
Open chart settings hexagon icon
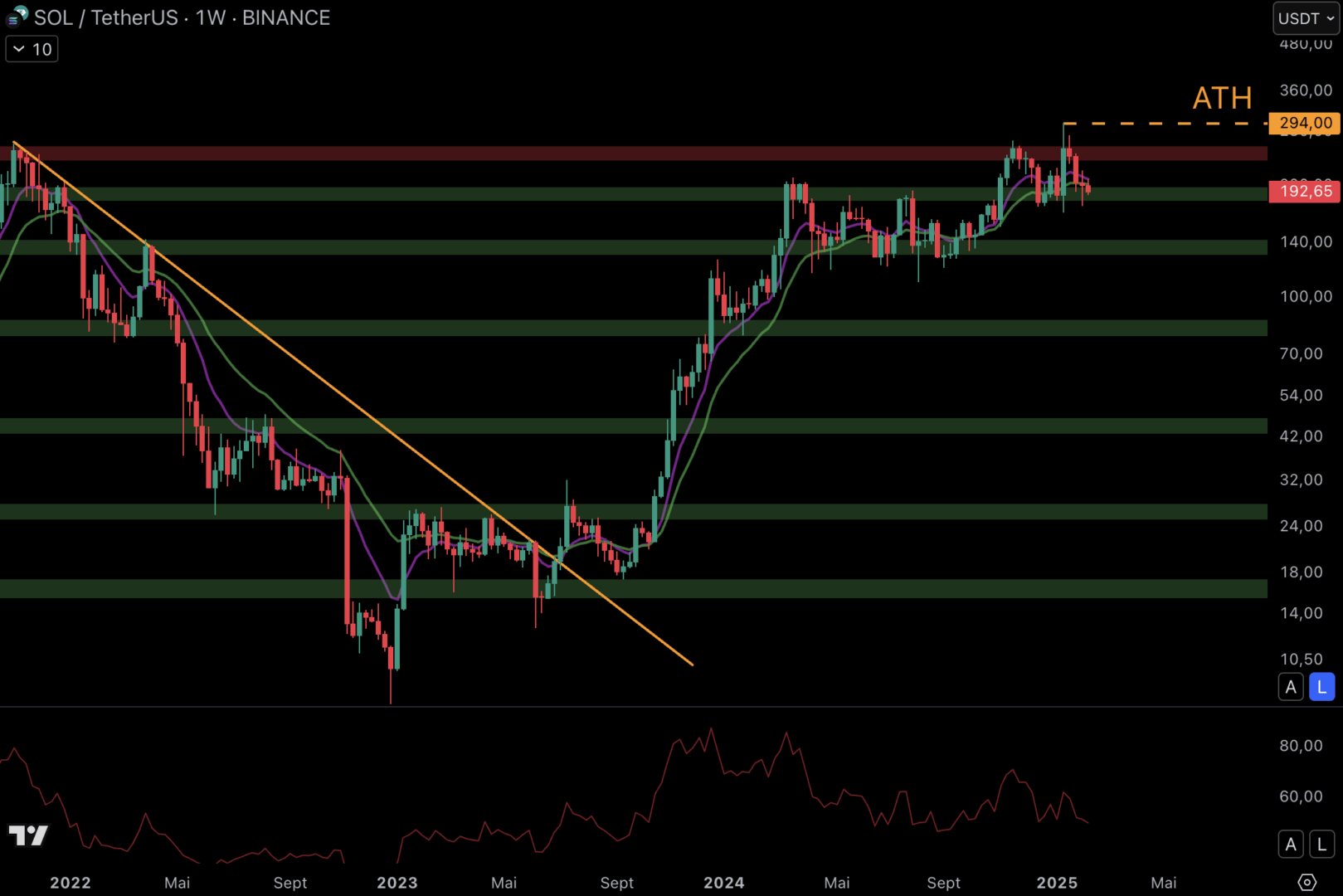[x=1307, y=882]
